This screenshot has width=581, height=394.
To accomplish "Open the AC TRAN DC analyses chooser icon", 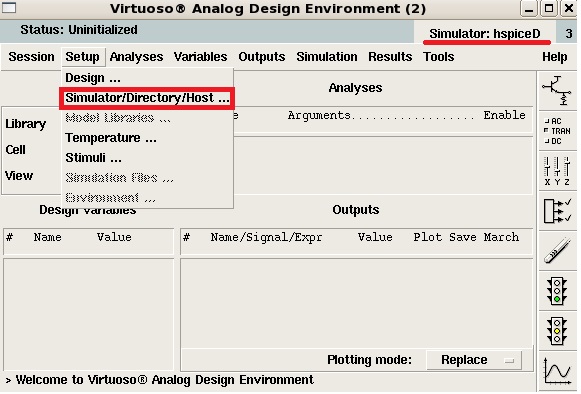I will [557, 131].
